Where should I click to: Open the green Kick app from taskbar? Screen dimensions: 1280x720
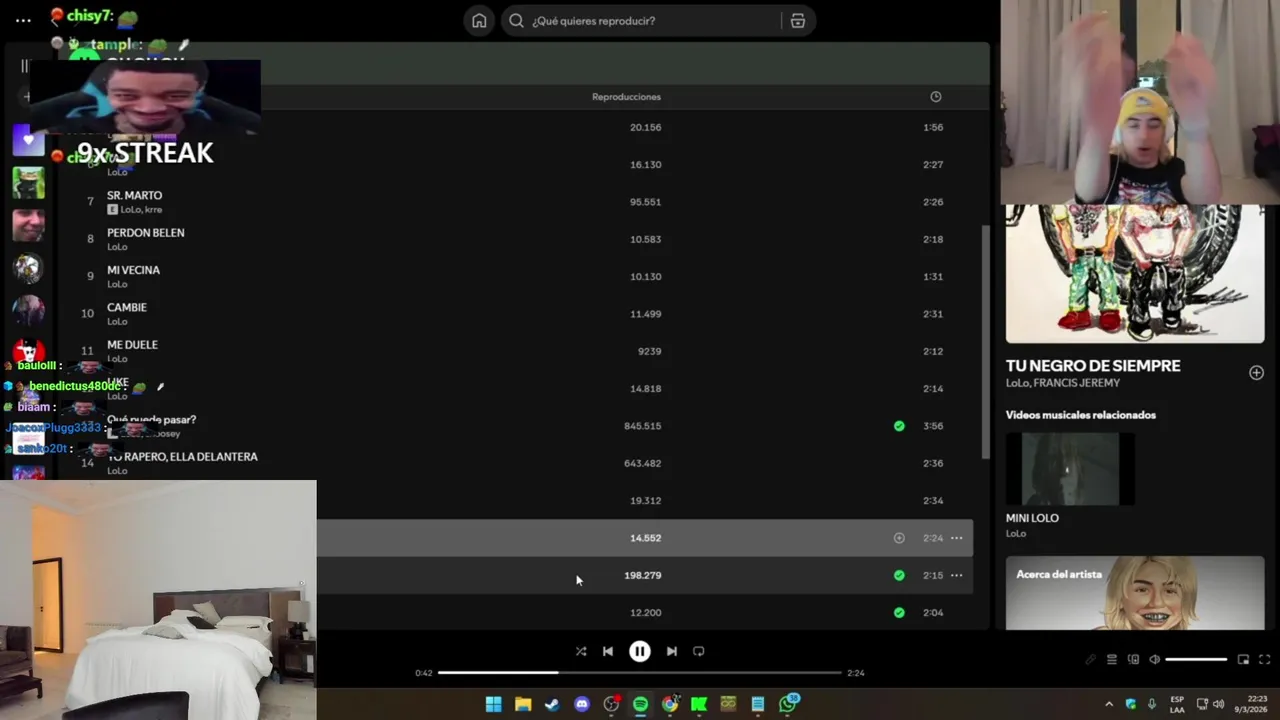[x=699, y=704]
